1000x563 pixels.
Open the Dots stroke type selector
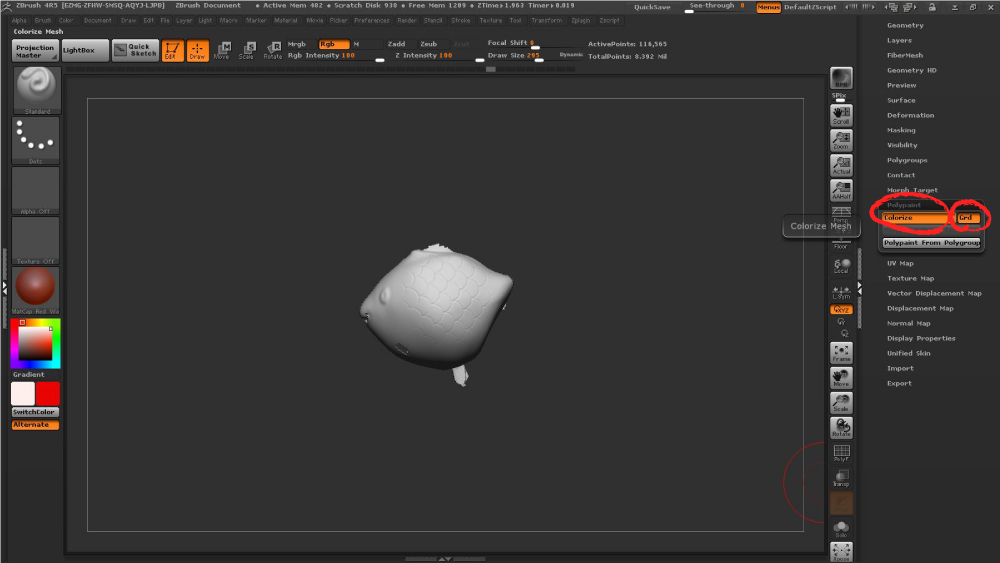tap(35, 139)
